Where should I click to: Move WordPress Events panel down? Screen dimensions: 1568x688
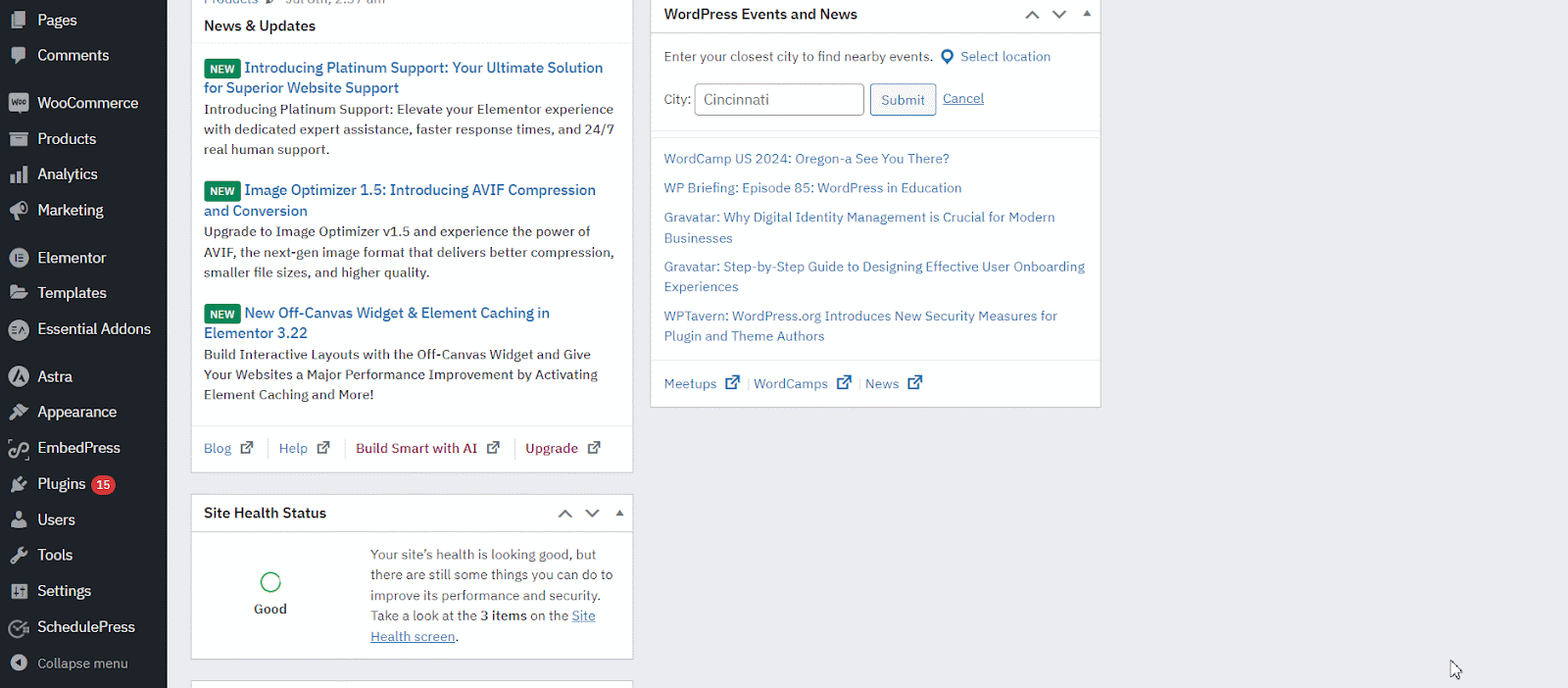click(1059, 15)
